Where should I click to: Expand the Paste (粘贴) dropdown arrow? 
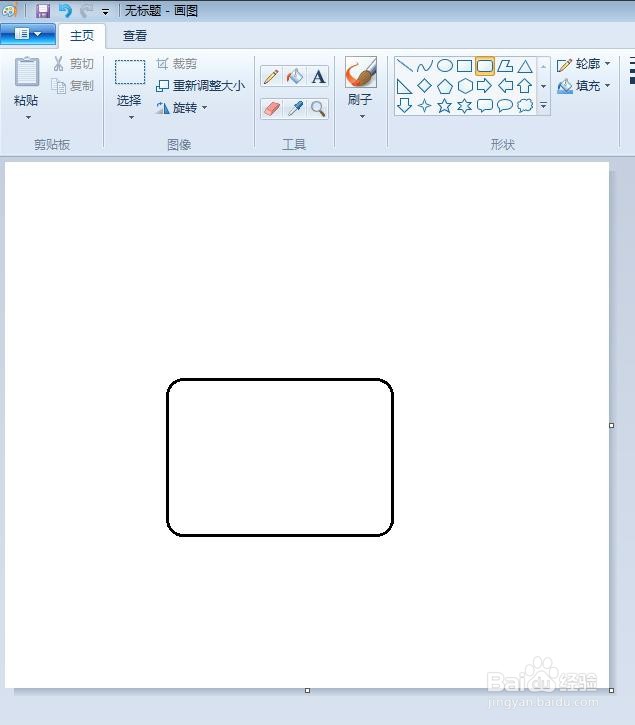tap(28, 117)
